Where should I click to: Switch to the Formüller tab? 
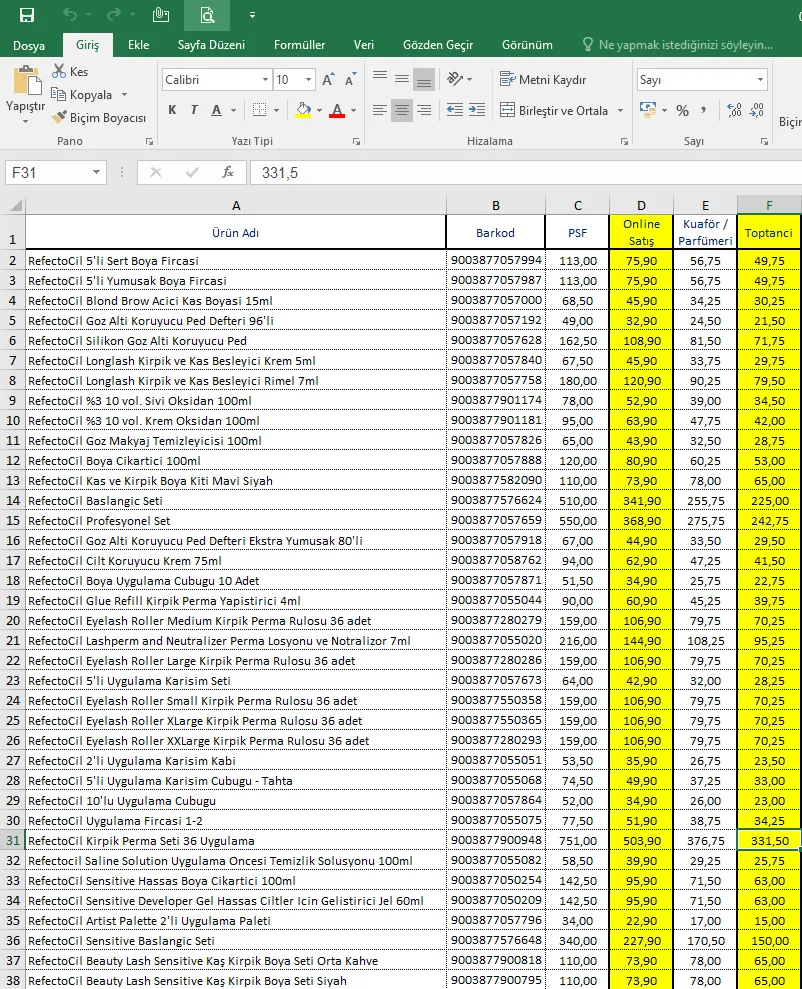(x=299, y=45)
